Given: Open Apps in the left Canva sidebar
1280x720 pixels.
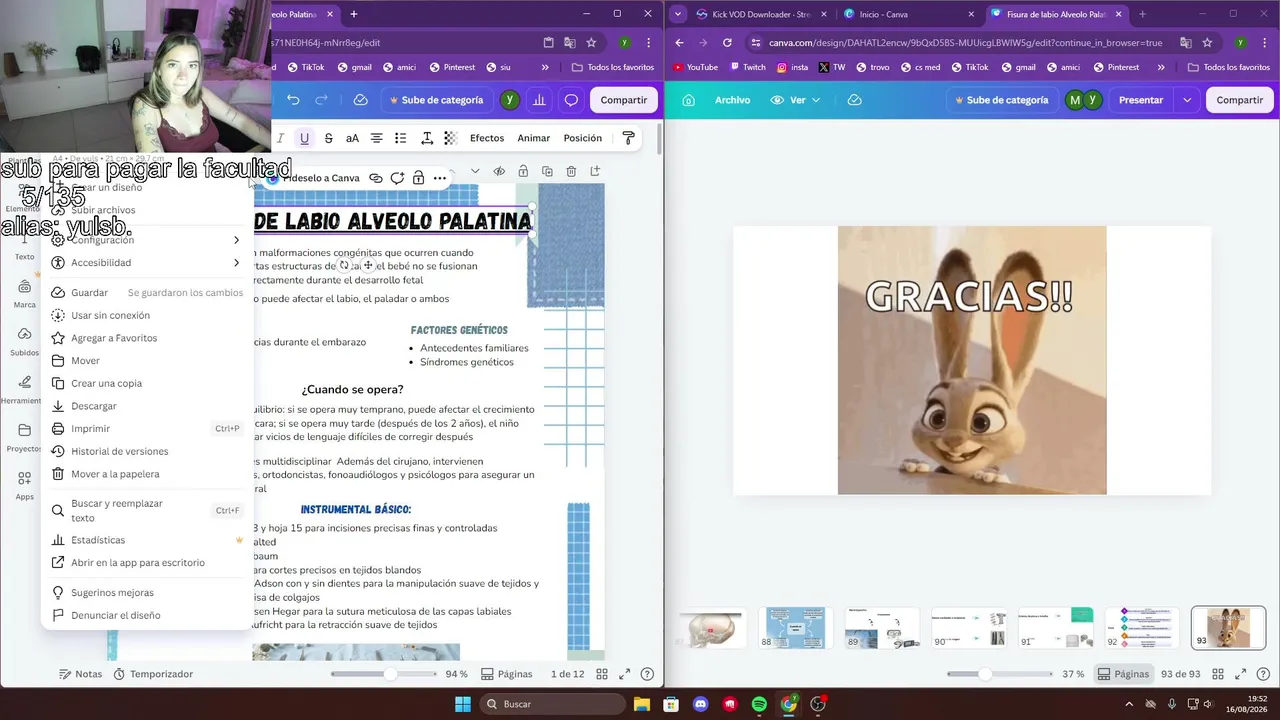Looking at the screenshot, I should click(x=24, y=485).
